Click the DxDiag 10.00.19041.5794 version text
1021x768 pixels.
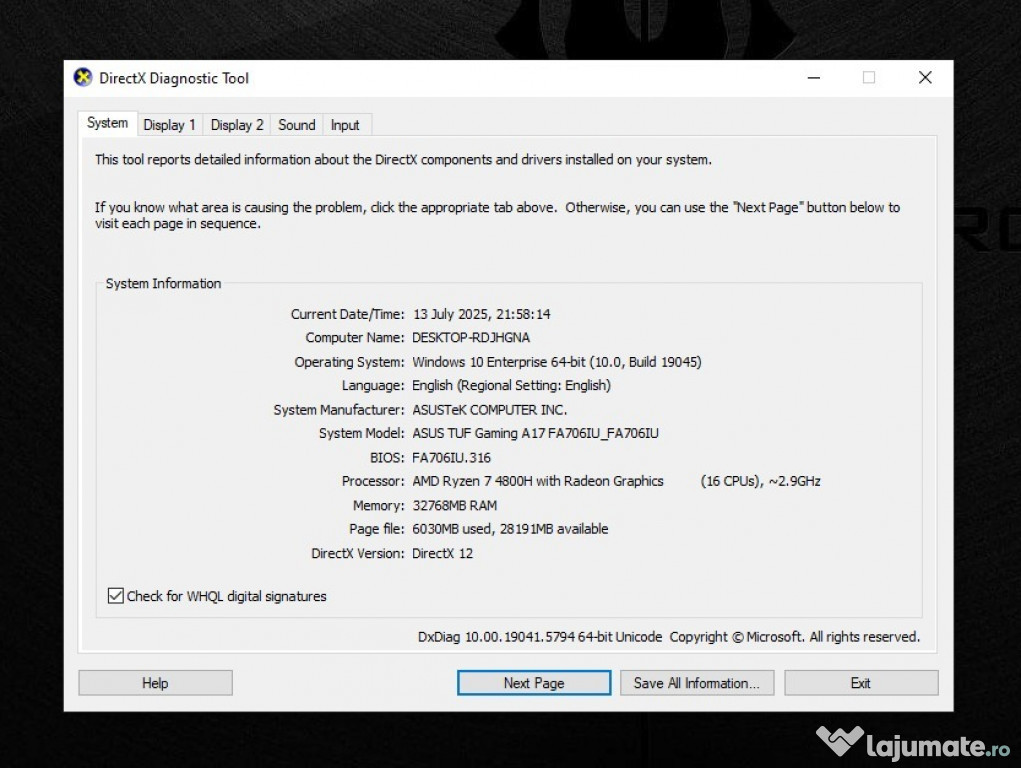tap(540, 636)
